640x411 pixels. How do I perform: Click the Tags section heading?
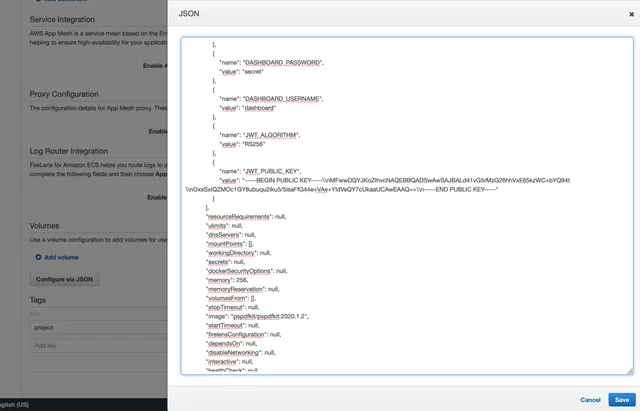coord(38,300)
